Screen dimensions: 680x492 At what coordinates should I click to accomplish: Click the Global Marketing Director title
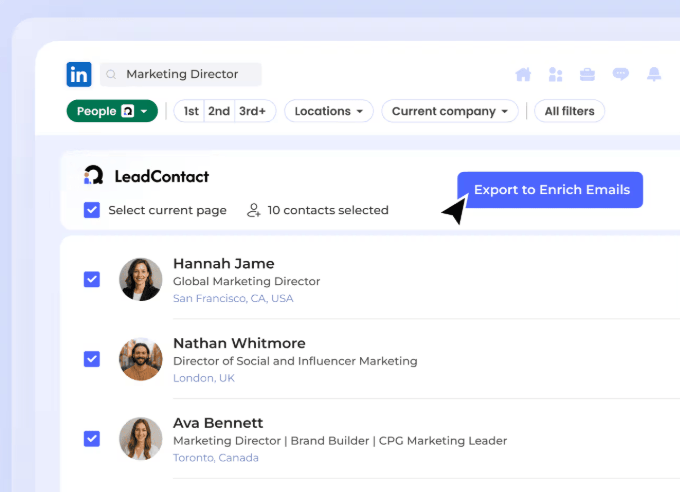tap(246, 281)
